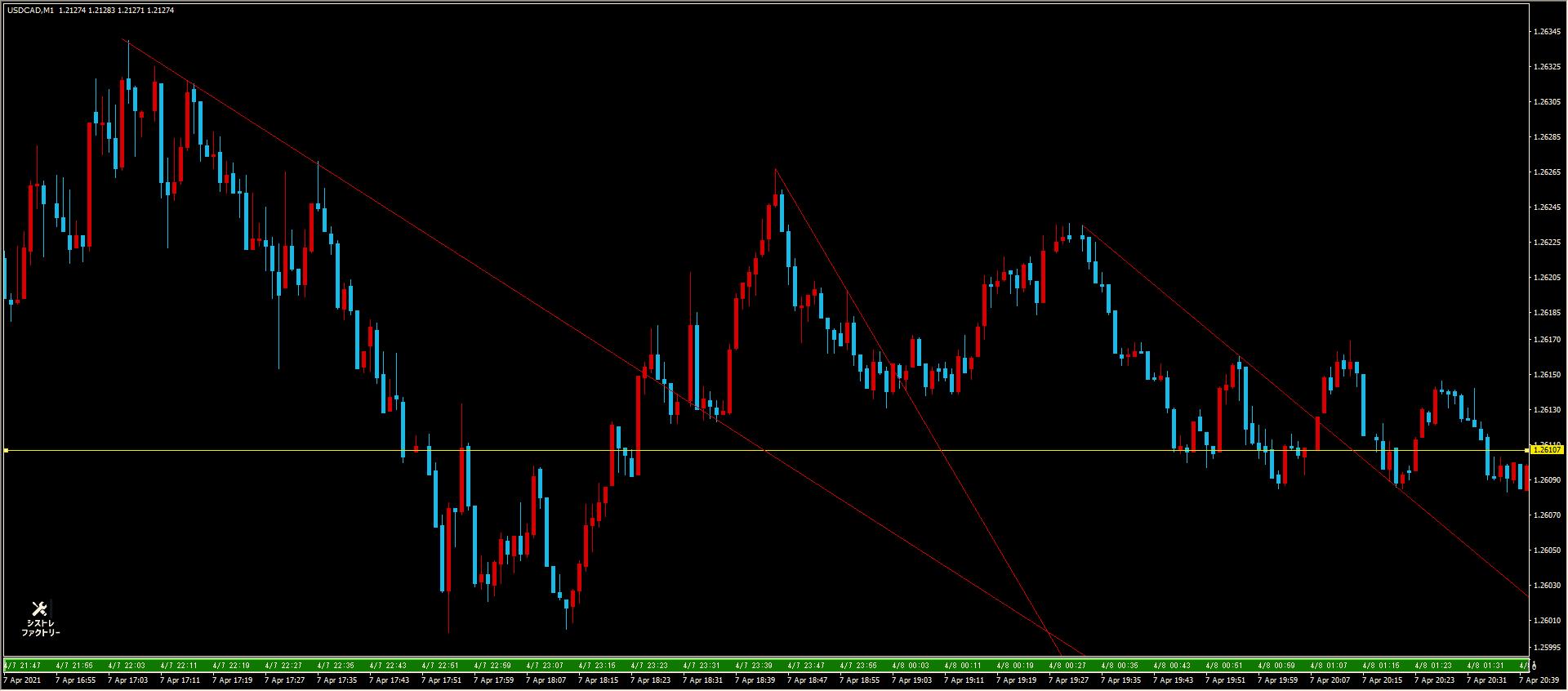Click the USDCAD,M1 chart title text
The height and width of the screenshot is (691, 1568).
pos(31,11)
